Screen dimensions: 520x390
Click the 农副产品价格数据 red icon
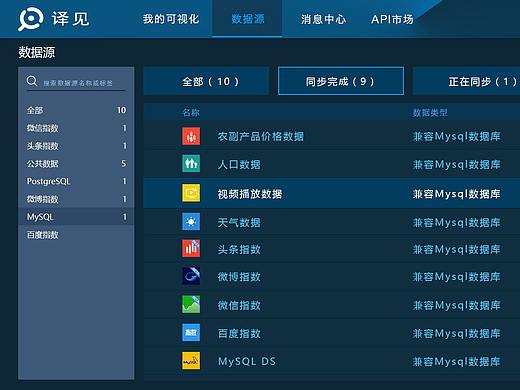click(x=191, y=136)
